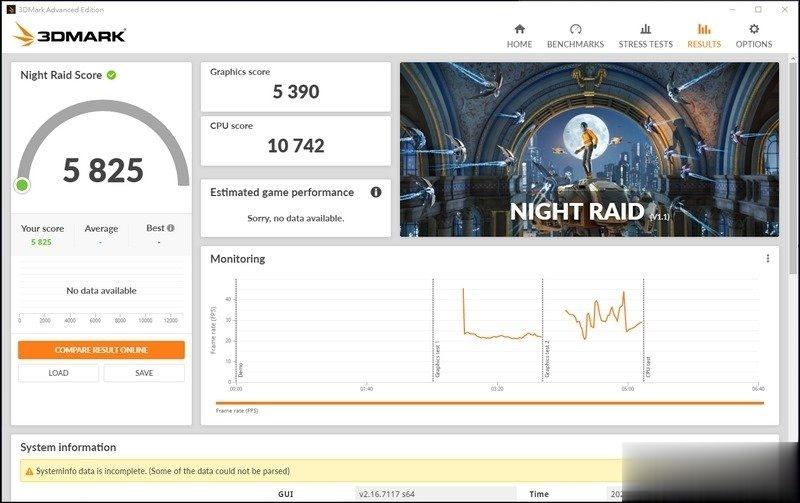Click COMPARE RESULT ONLINE button
The width and height of the screenshot is (800, 503).
tap(101, 350)
